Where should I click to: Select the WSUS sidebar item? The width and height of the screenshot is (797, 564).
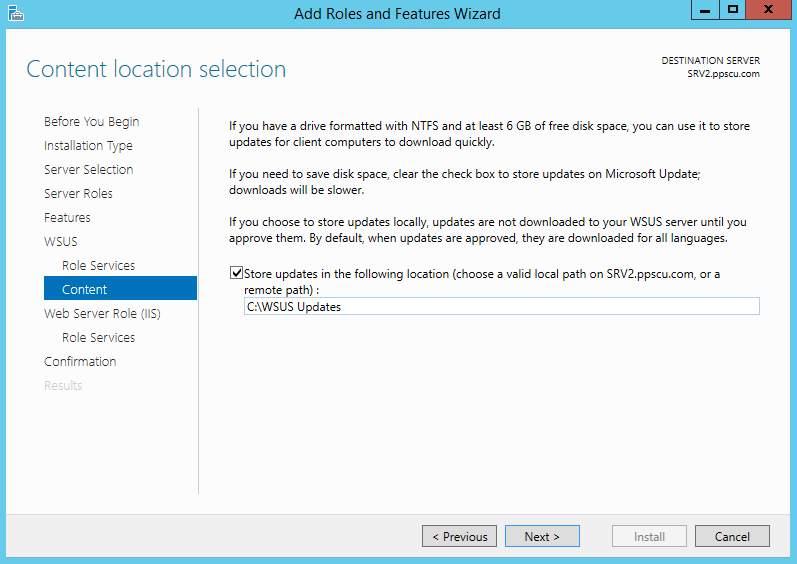coord(61,242)
